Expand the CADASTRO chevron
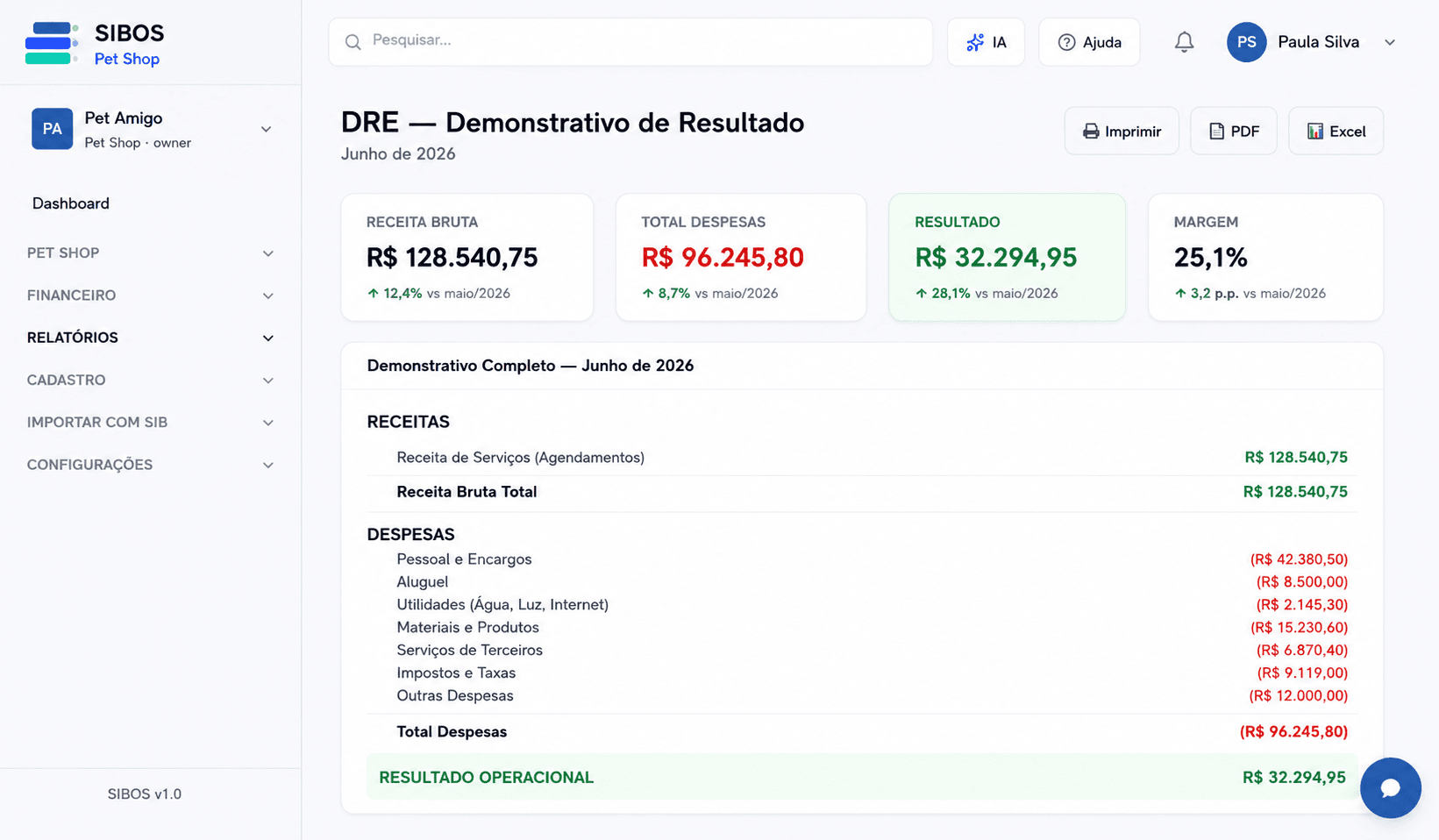 pyautogui.click(x=268, y=381)
